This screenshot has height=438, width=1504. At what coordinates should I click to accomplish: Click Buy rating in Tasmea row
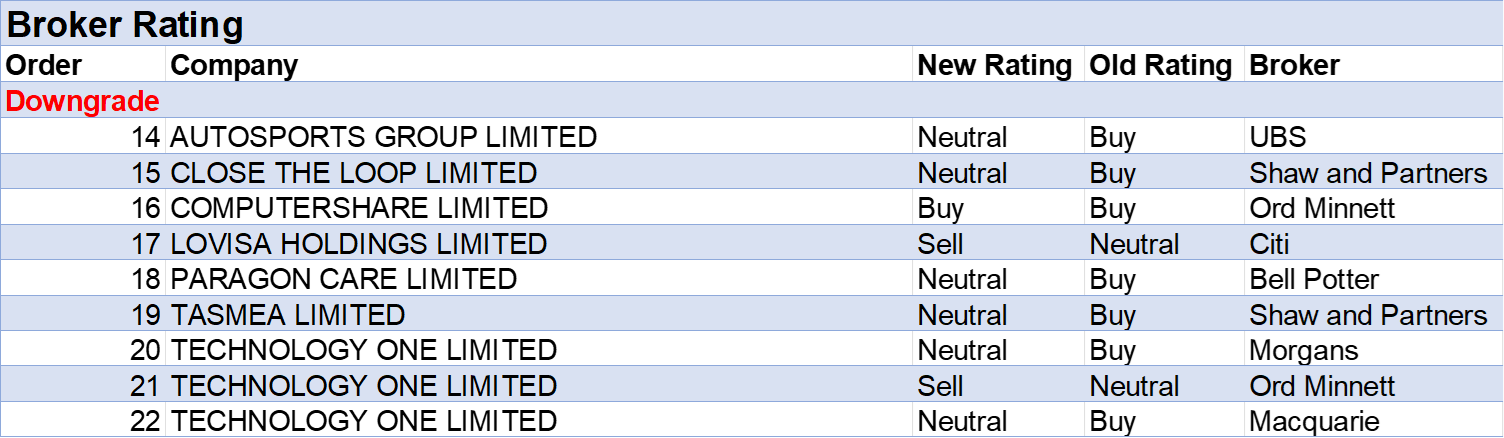click(1112, 315)
